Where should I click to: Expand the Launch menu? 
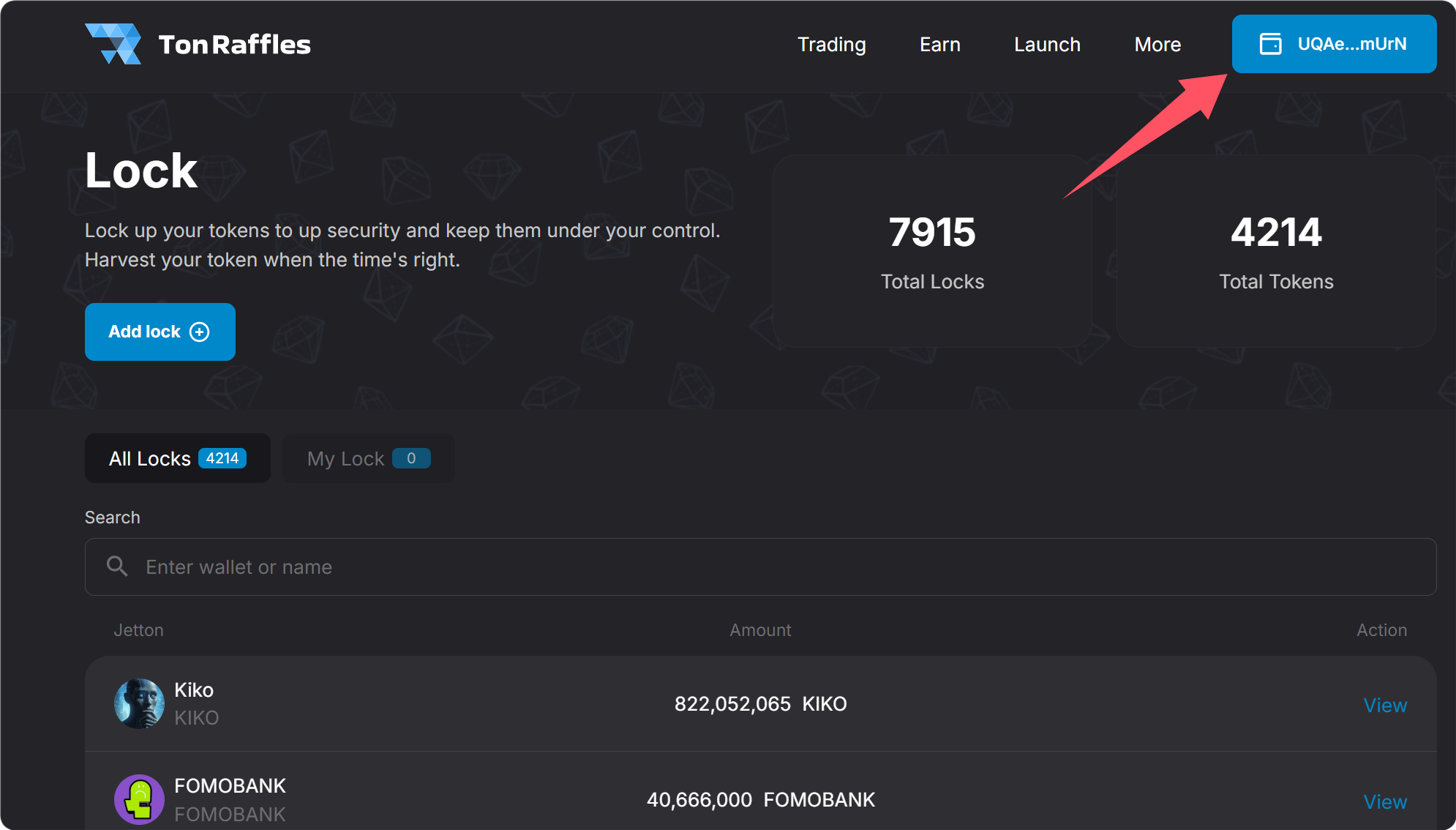[x=1047, y=44]
